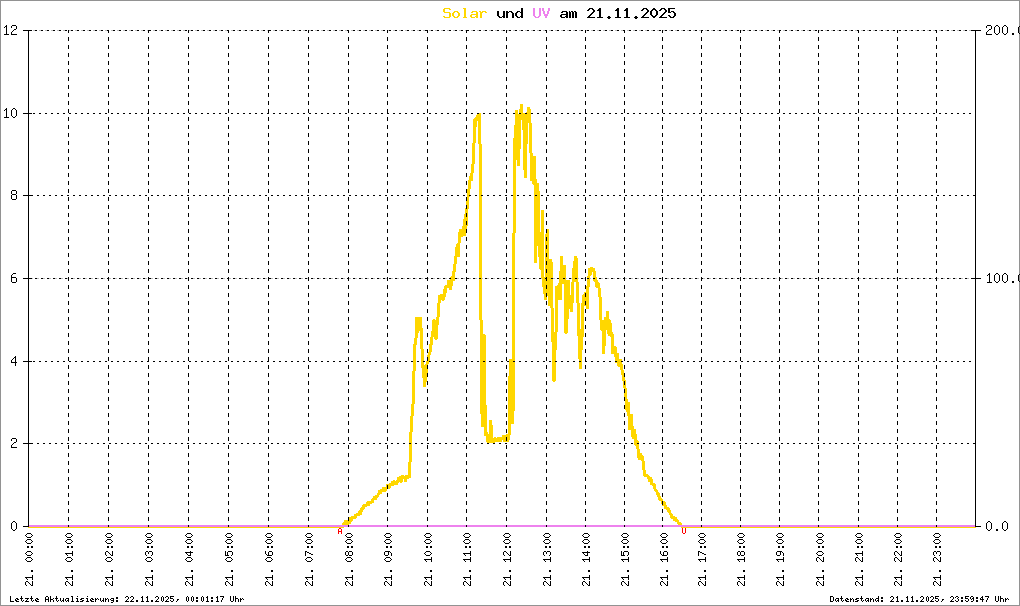
Task: Click left axis value 2
Action: click(x=14, y=443)
